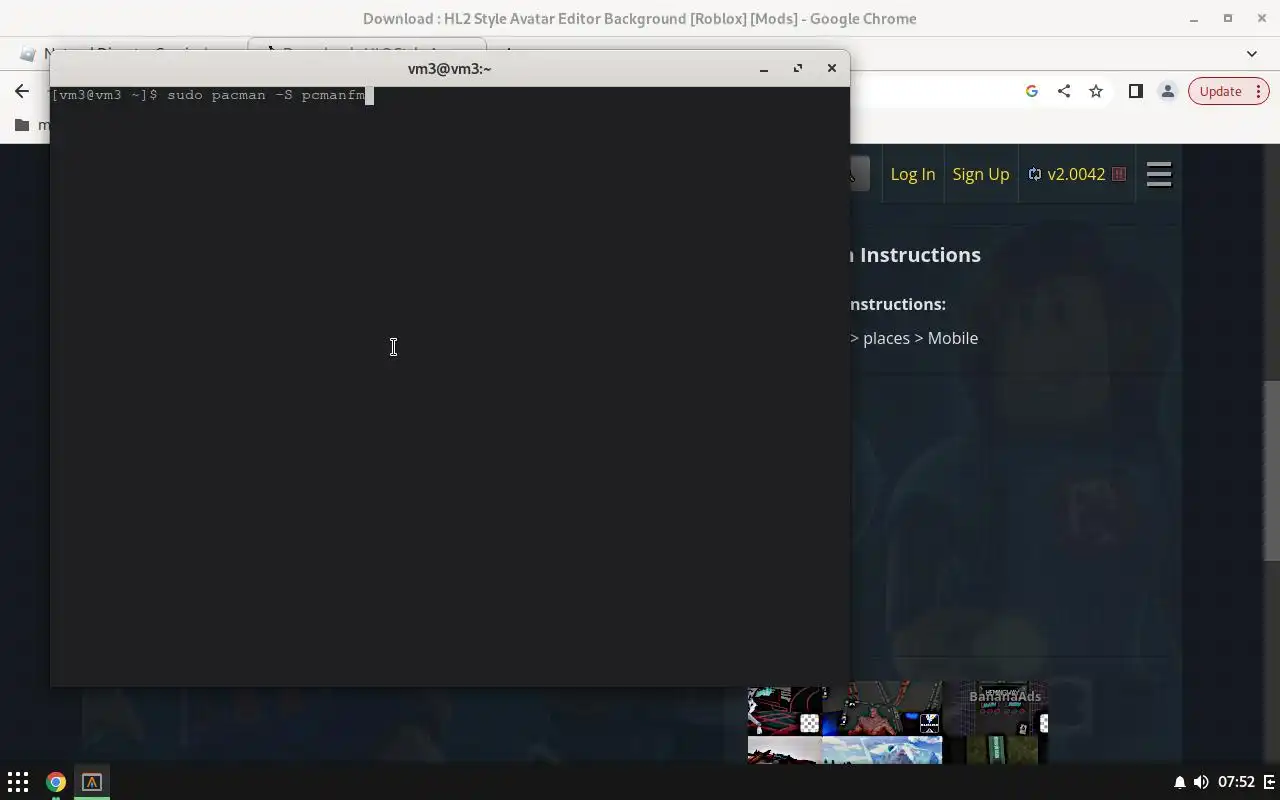The width and height of the screenshot is (1280, 800).
Task: Click the terminal icon in the taskbar
Action: pos(92,782)
